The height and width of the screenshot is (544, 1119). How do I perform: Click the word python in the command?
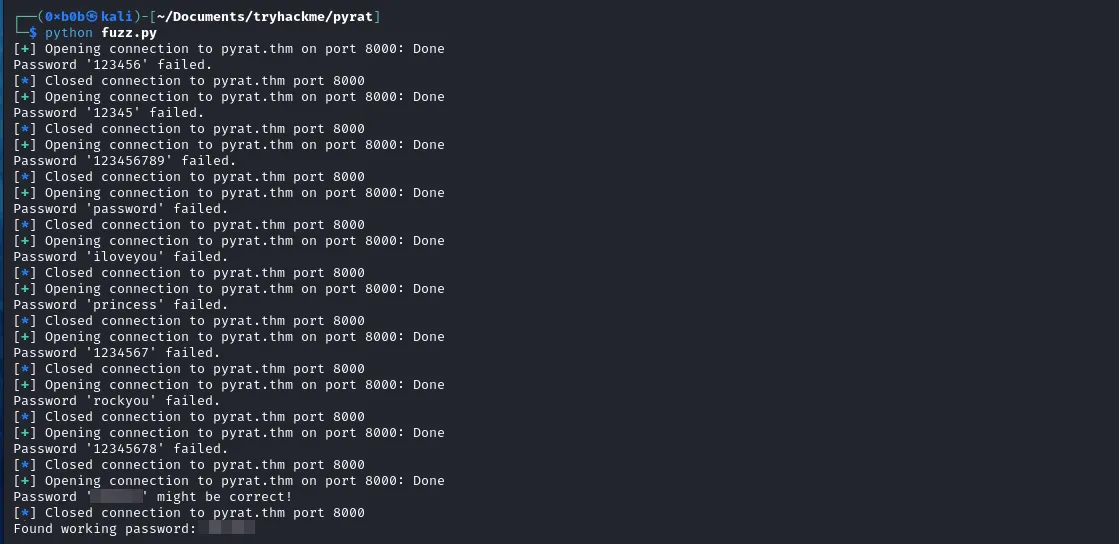69,33
